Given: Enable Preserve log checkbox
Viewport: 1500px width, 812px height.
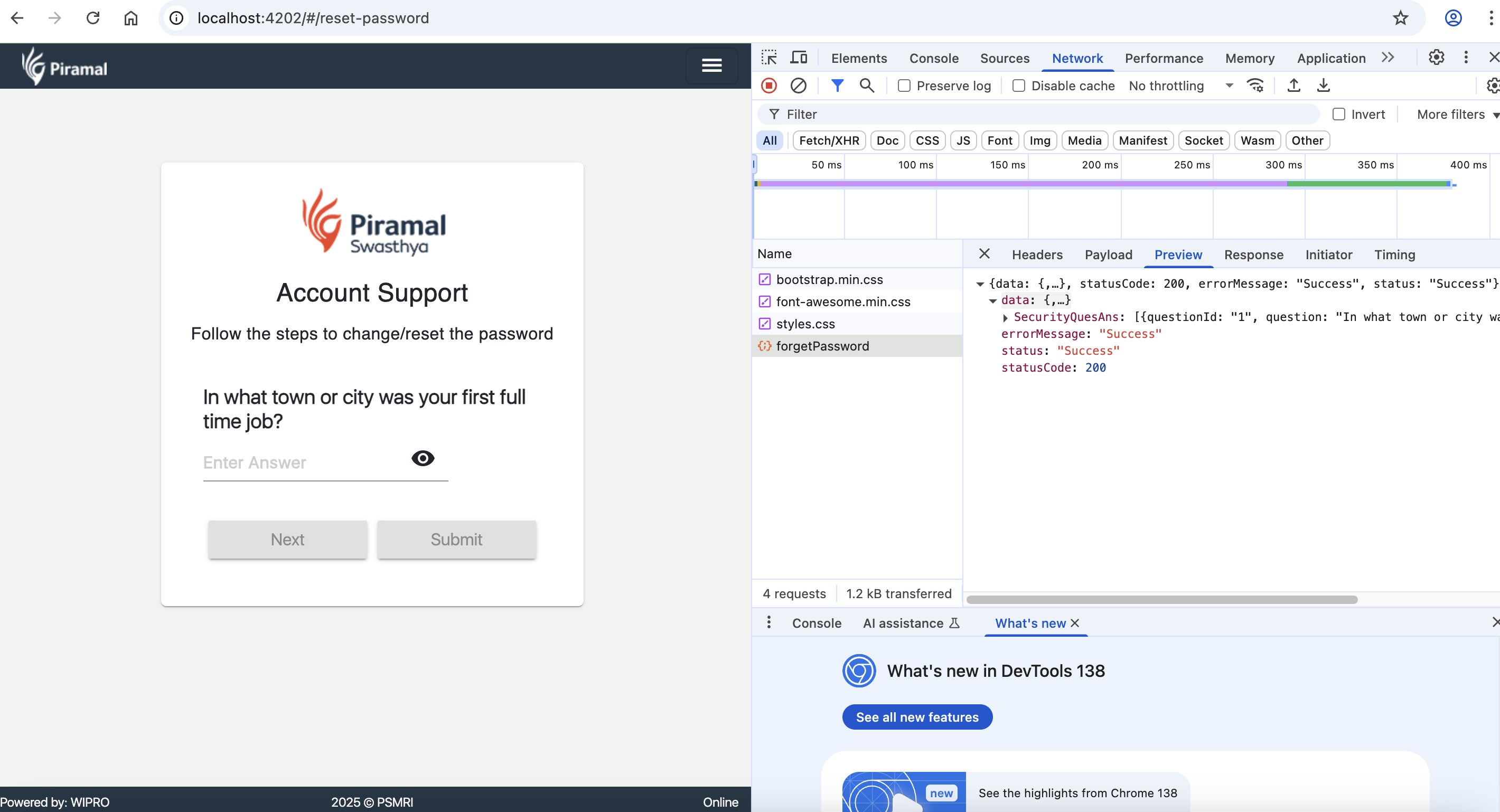Looking at the screenshot, I should (x=904, y=86).
